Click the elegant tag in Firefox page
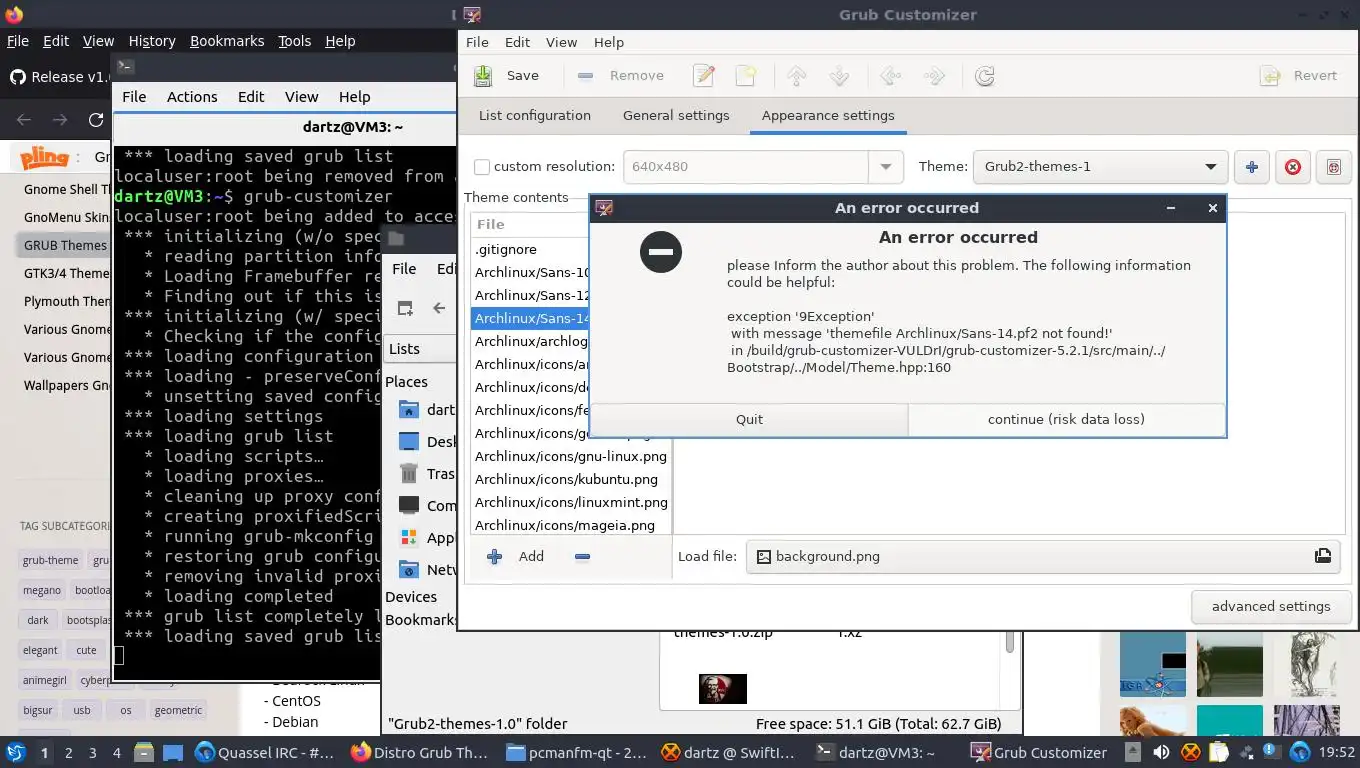This screenshot has width=1360, height=768. coord(40,650)
